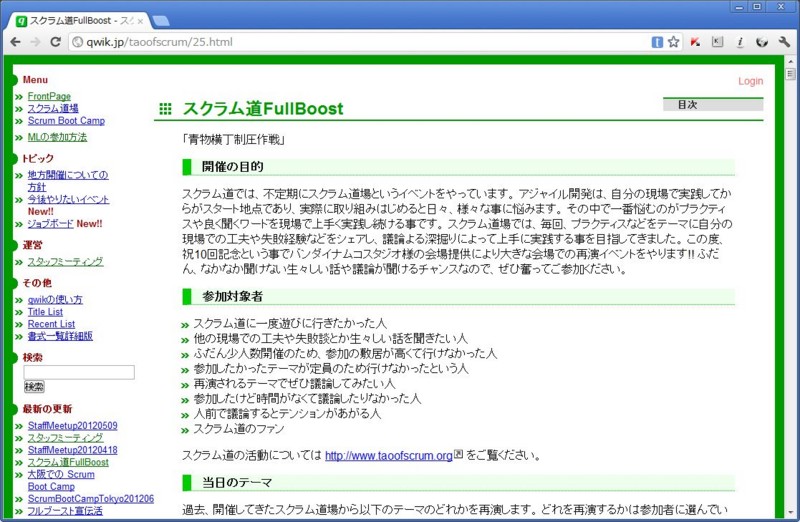
Task: Click the 参加対象者 section heading
Action: click(233, 296)
